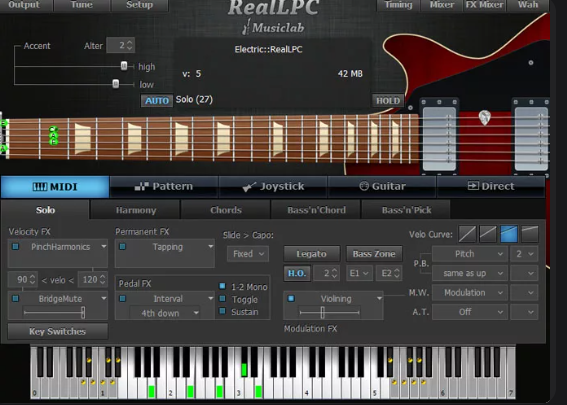Open the PinchHarmonics Velocity FX dropdown
567x405 pixels.
coord(104,247)
